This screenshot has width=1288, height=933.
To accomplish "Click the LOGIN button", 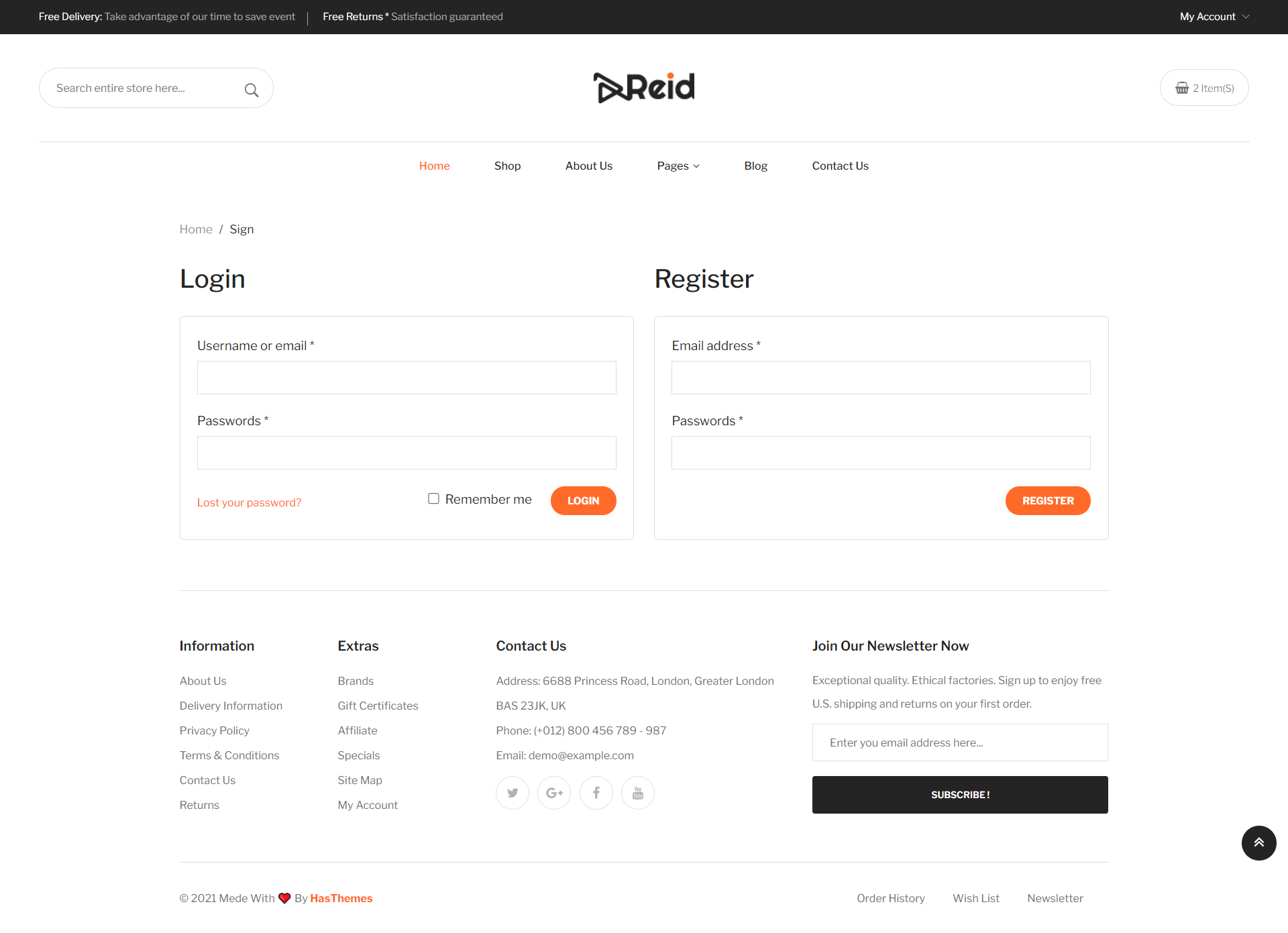I will 583,500.
